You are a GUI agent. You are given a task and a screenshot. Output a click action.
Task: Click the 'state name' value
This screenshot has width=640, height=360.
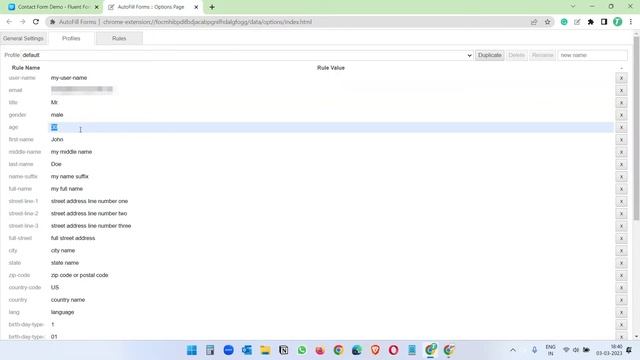65,263
